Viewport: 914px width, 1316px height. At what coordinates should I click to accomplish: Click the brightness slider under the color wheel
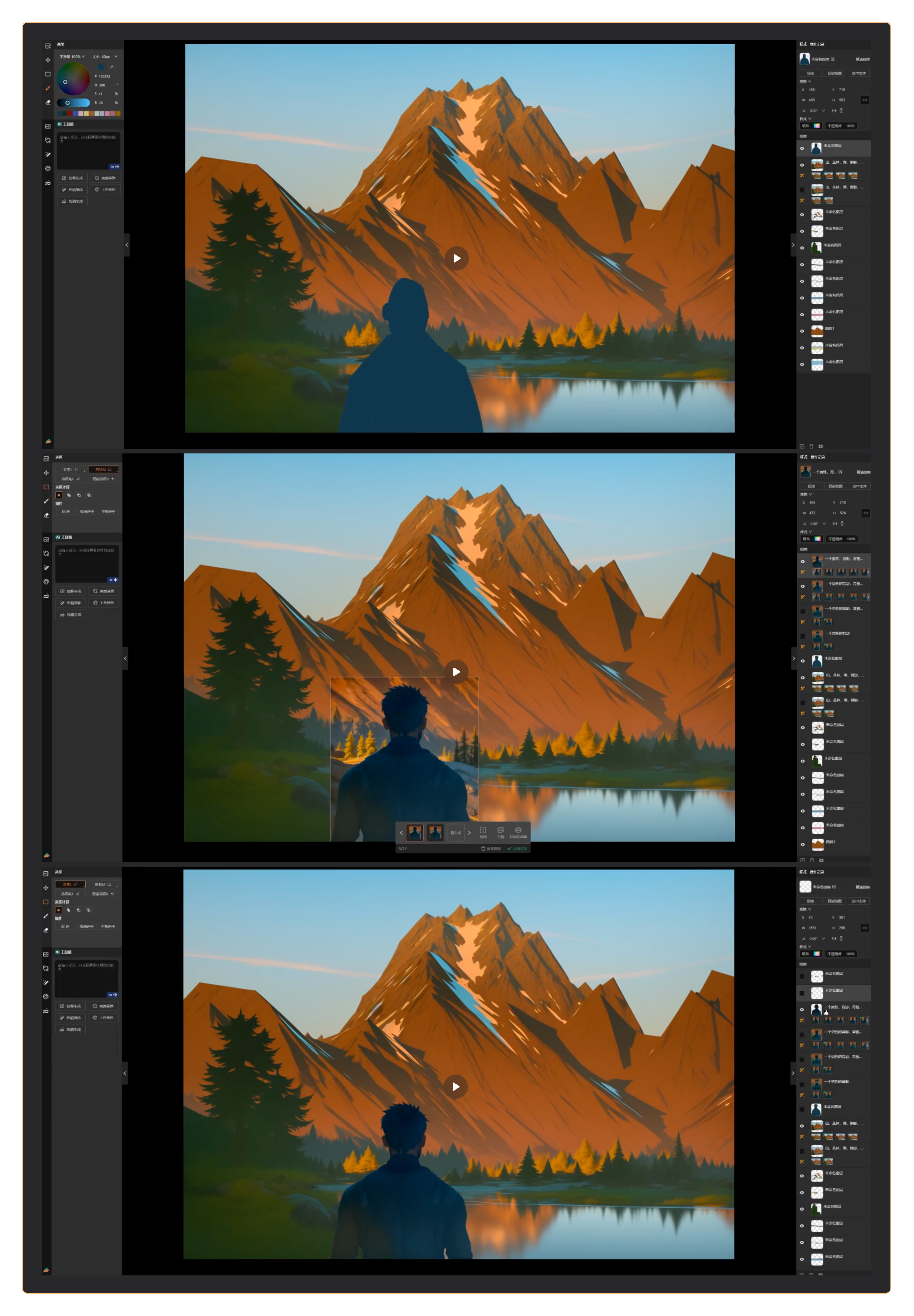[73, 103]
